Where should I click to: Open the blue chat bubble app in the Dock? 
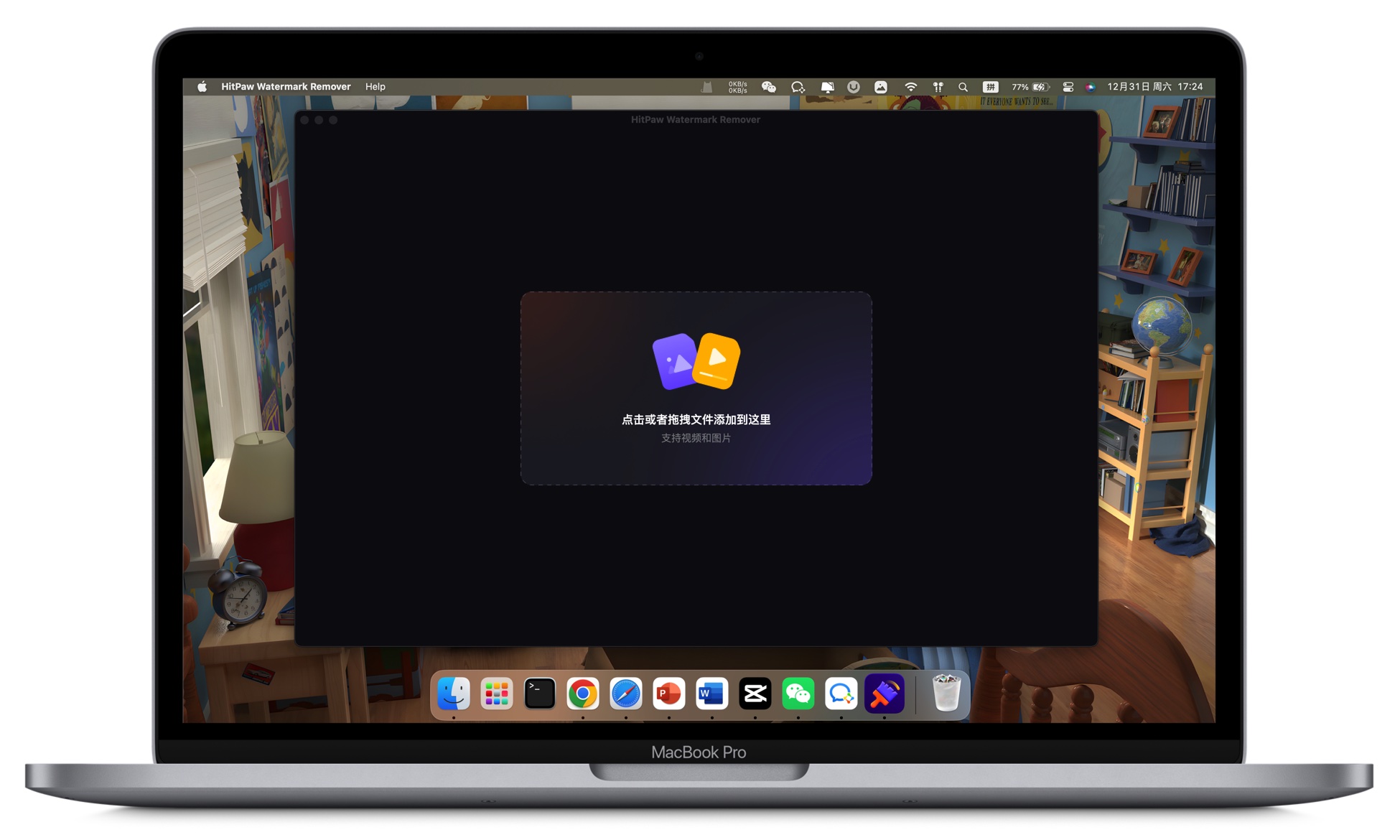pos(841,694)
